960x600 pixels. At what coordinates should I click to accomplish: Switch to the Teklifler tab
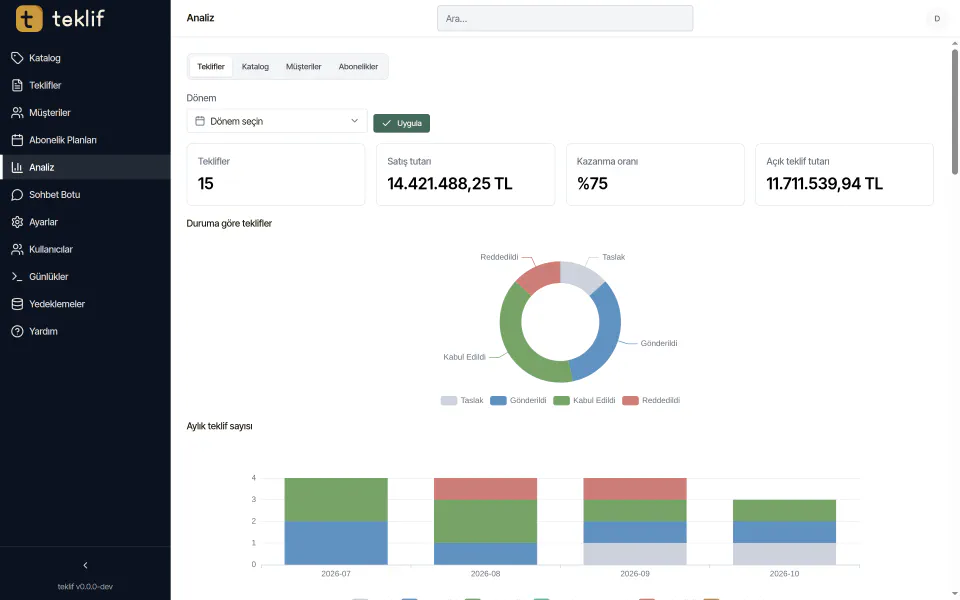click(x=211, y=67)
